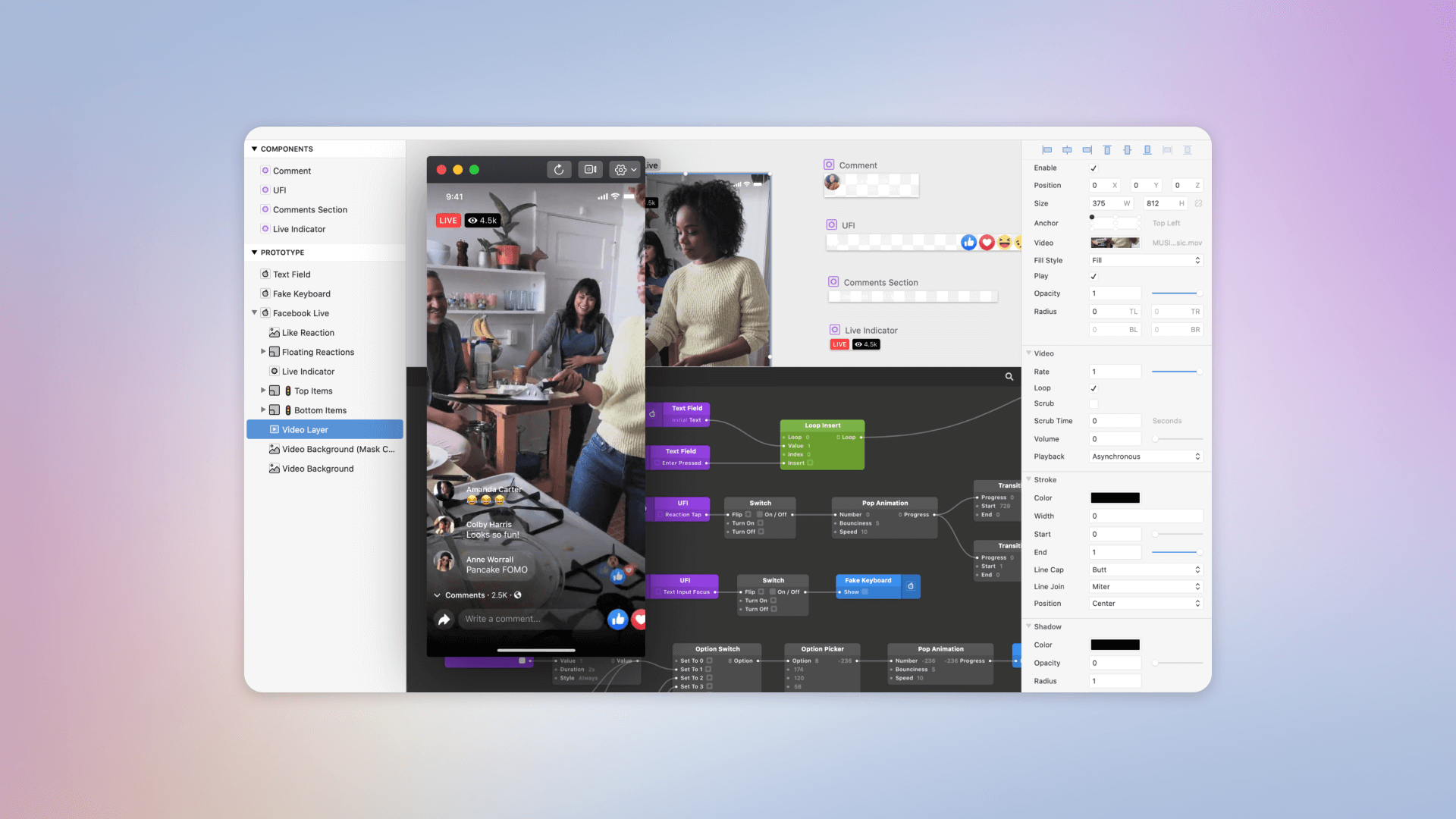Click the Opacity slider handle
This screenshot has height=819, width=1456.
point(1199,293)
